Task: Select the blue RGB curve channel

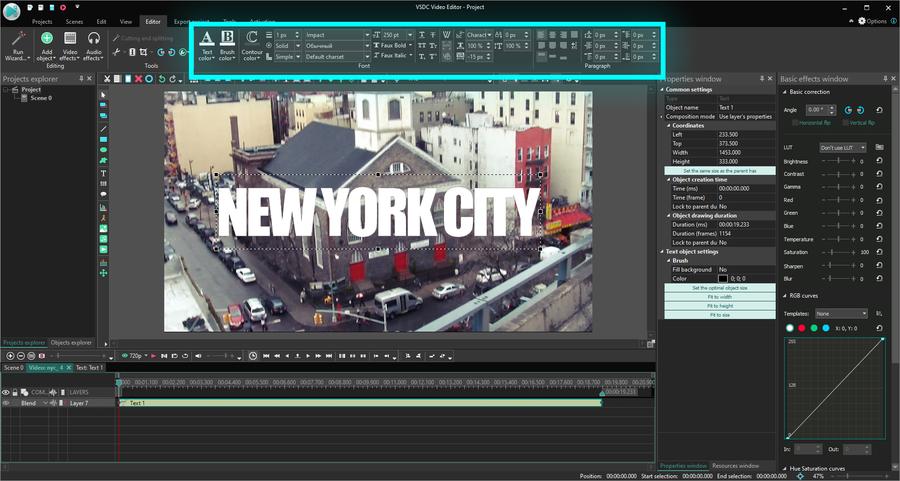Action: point(826,328)
